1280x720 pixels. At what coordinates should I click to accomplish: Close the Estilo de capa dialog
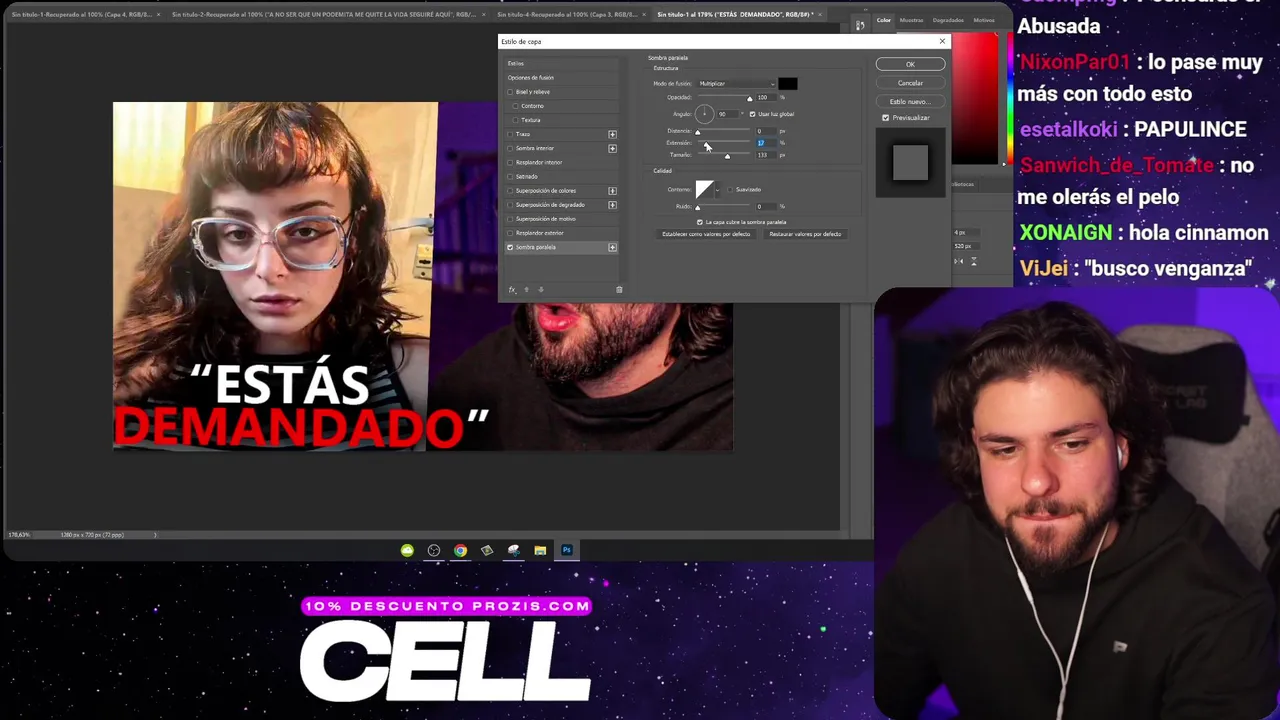click(942, 41)
